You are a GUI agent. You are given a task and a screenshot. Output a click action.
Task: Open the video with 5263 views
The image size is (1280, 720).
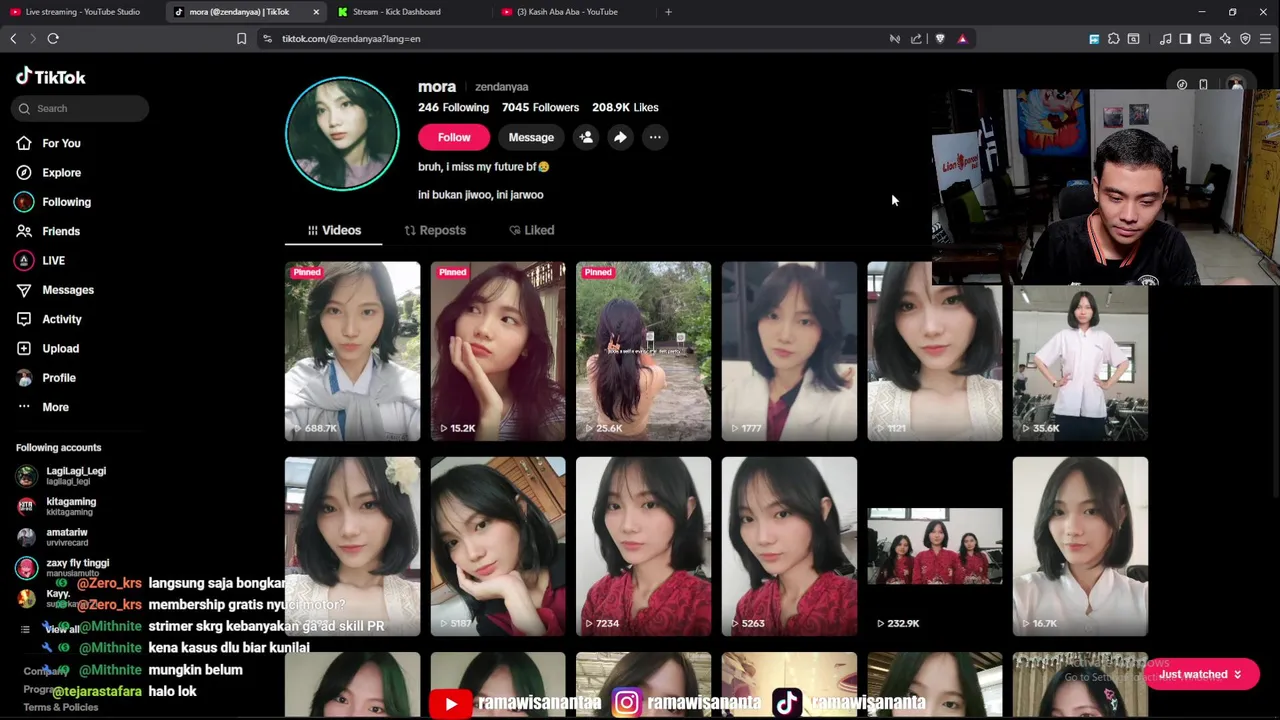tap(789, 546)
